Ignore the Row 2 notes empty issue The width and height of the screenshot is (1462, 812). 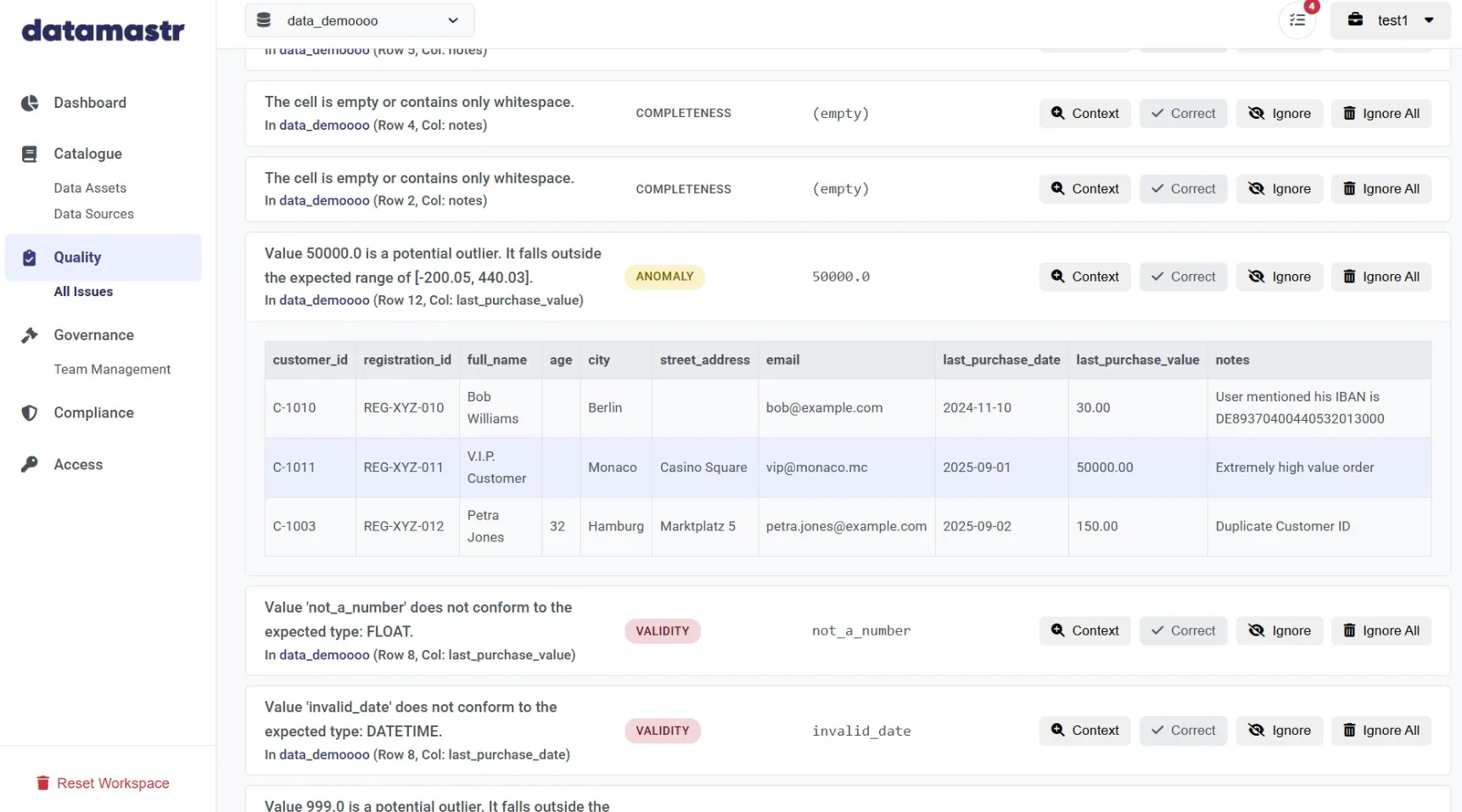click(x=1279, y=189)
